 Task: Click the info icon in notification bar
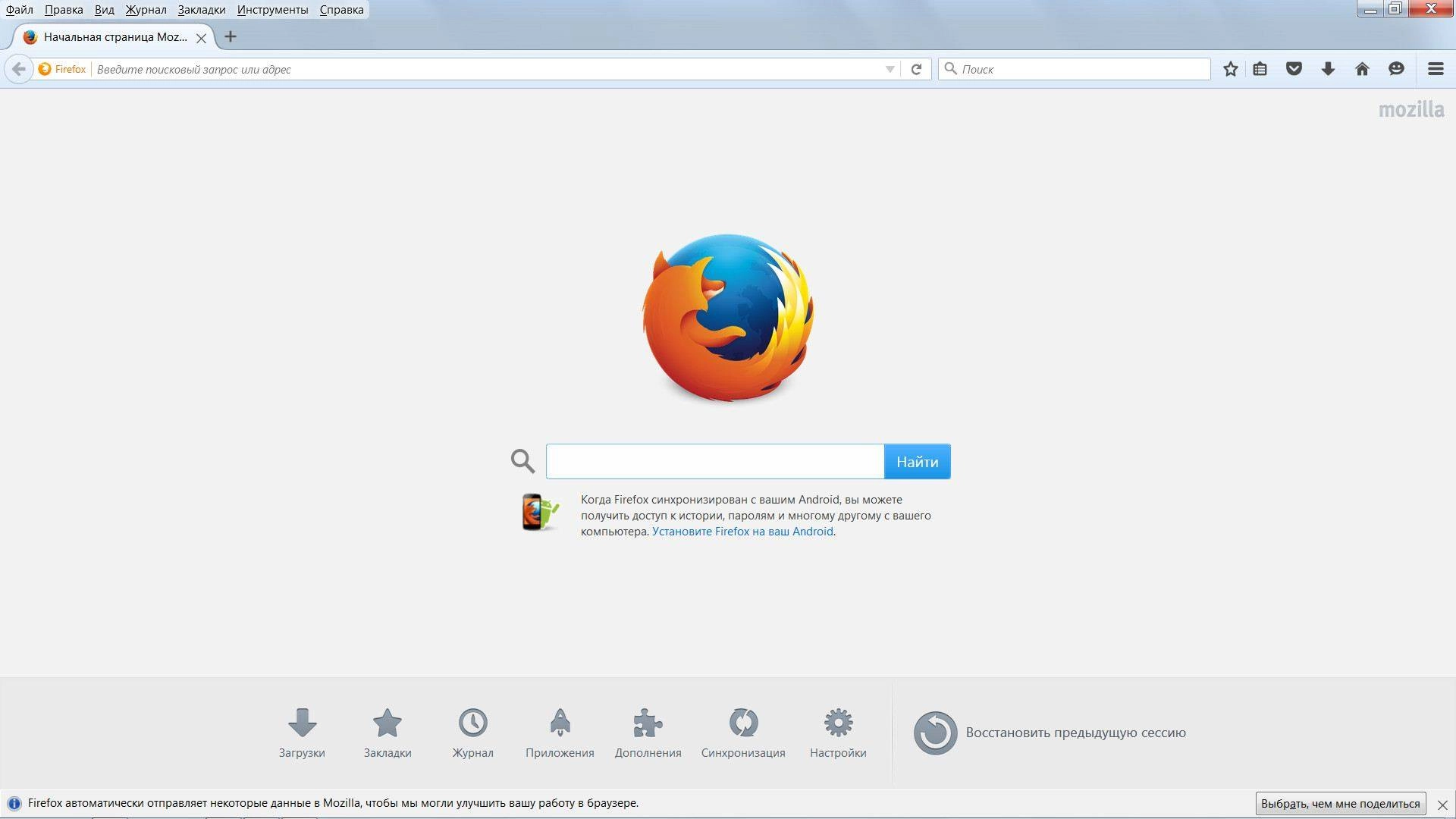coord(14,804)
